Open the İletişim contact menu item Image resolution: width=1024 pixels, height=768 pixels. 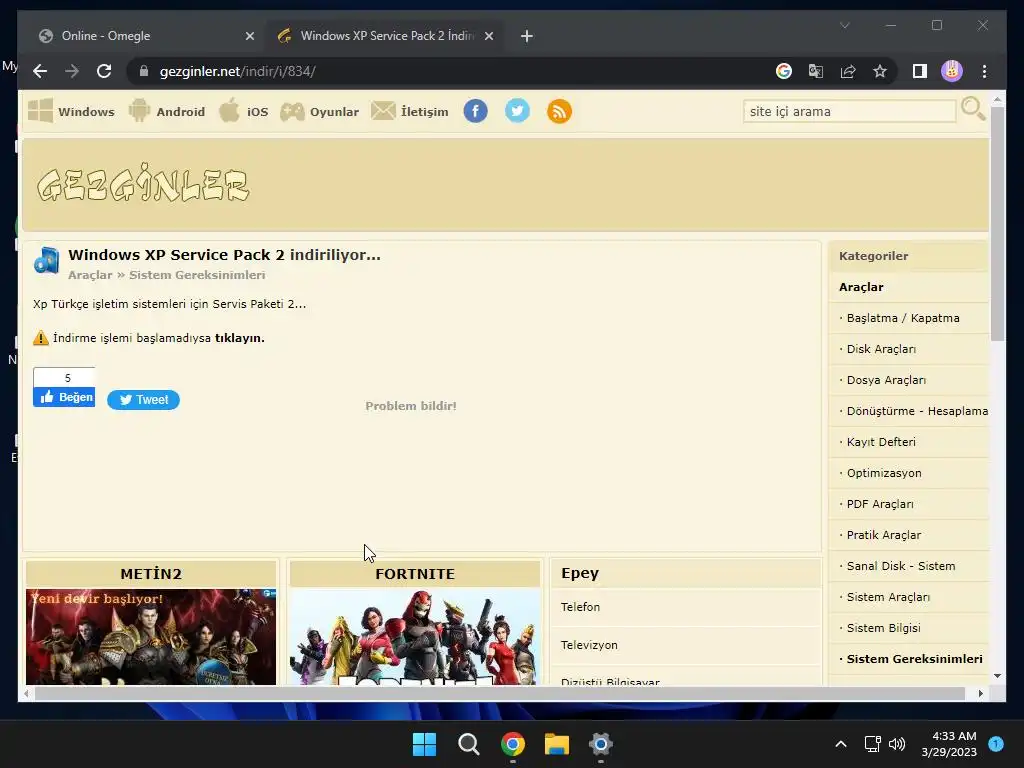(409, 112)
